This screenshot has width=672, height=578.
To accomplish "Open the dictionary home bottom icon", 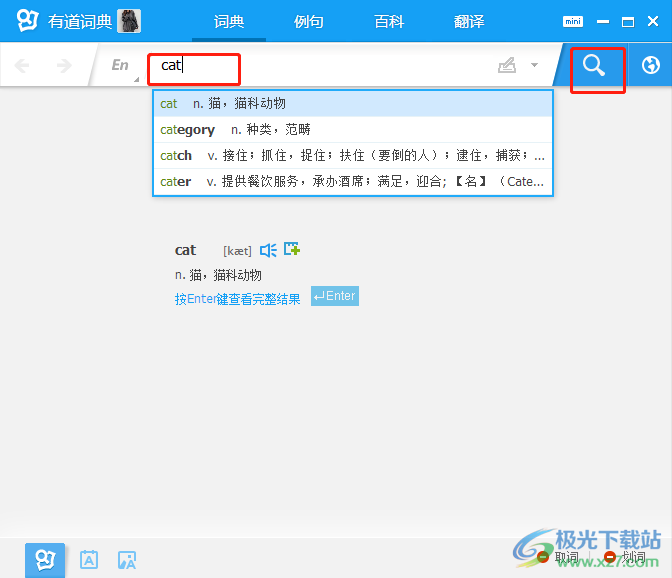I will (x=45, y=560).
